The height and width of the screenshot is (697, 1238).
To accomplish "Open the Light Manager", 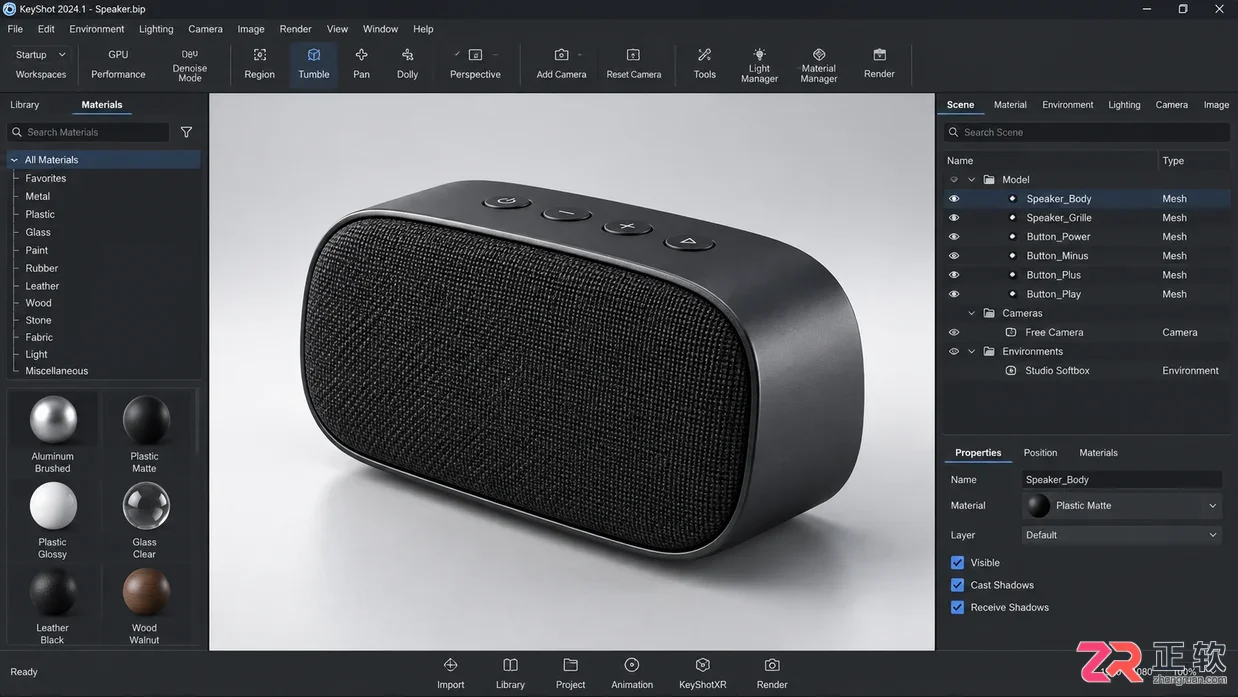I will pyautogui.click(x=759, y=65).
